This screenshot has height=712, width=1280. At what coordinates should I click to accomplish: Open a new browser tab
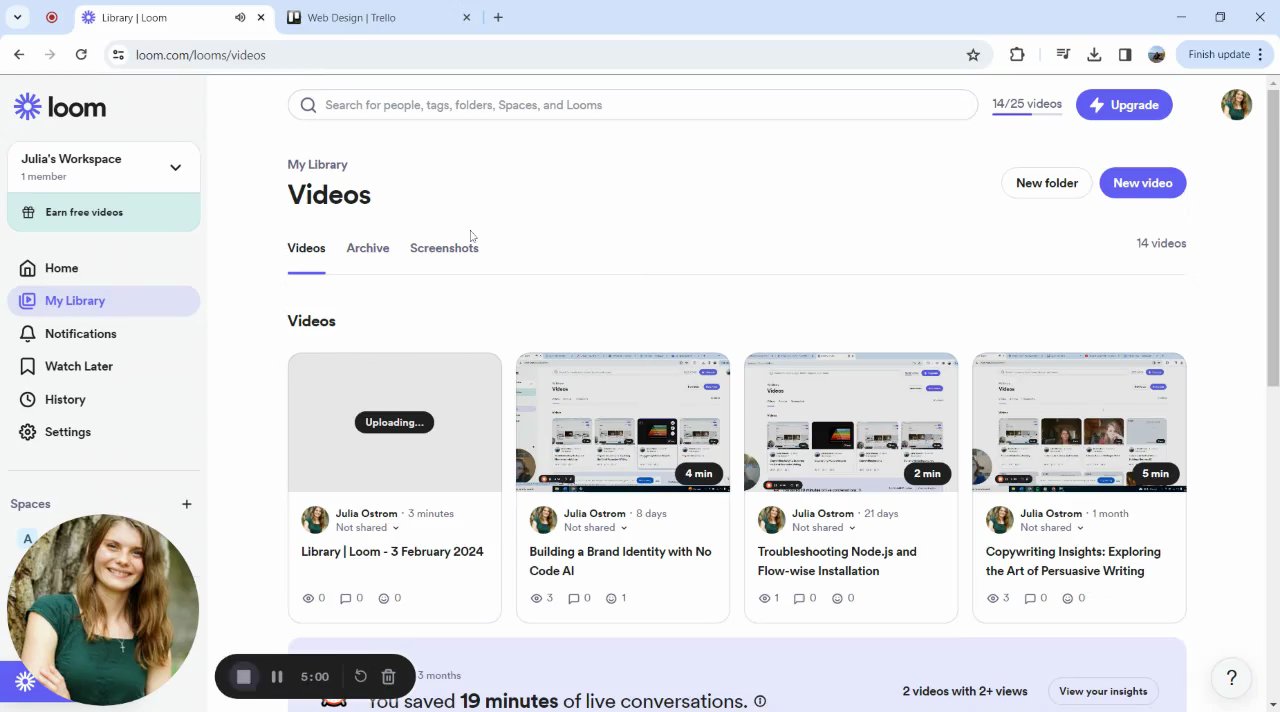point(498,17)
